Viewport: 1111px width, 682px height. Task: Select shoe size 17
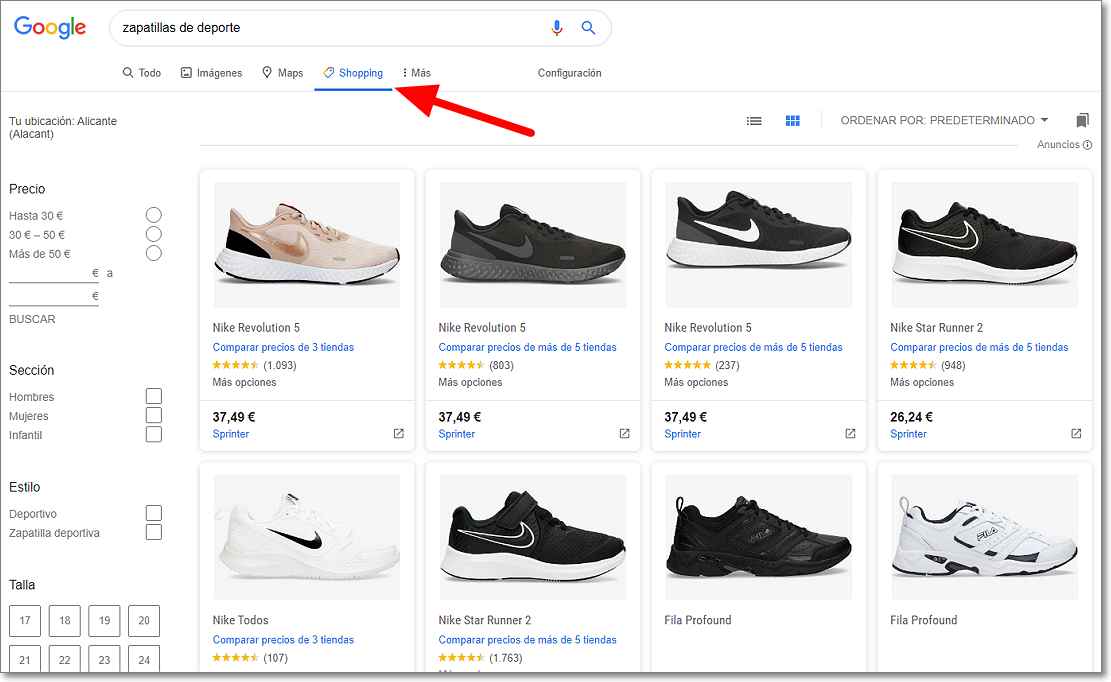pos(25,621)
